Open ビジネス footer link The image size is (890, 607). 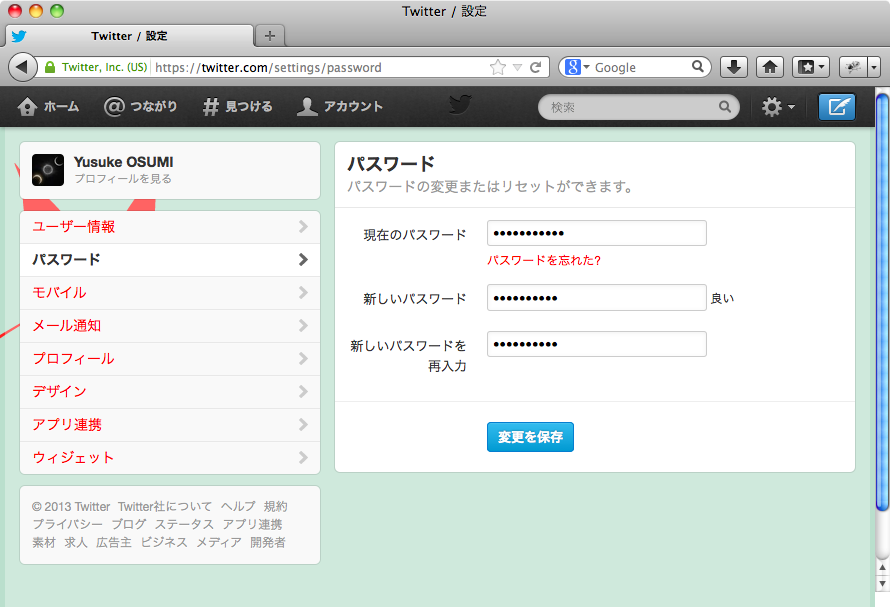tap(163, 542)
